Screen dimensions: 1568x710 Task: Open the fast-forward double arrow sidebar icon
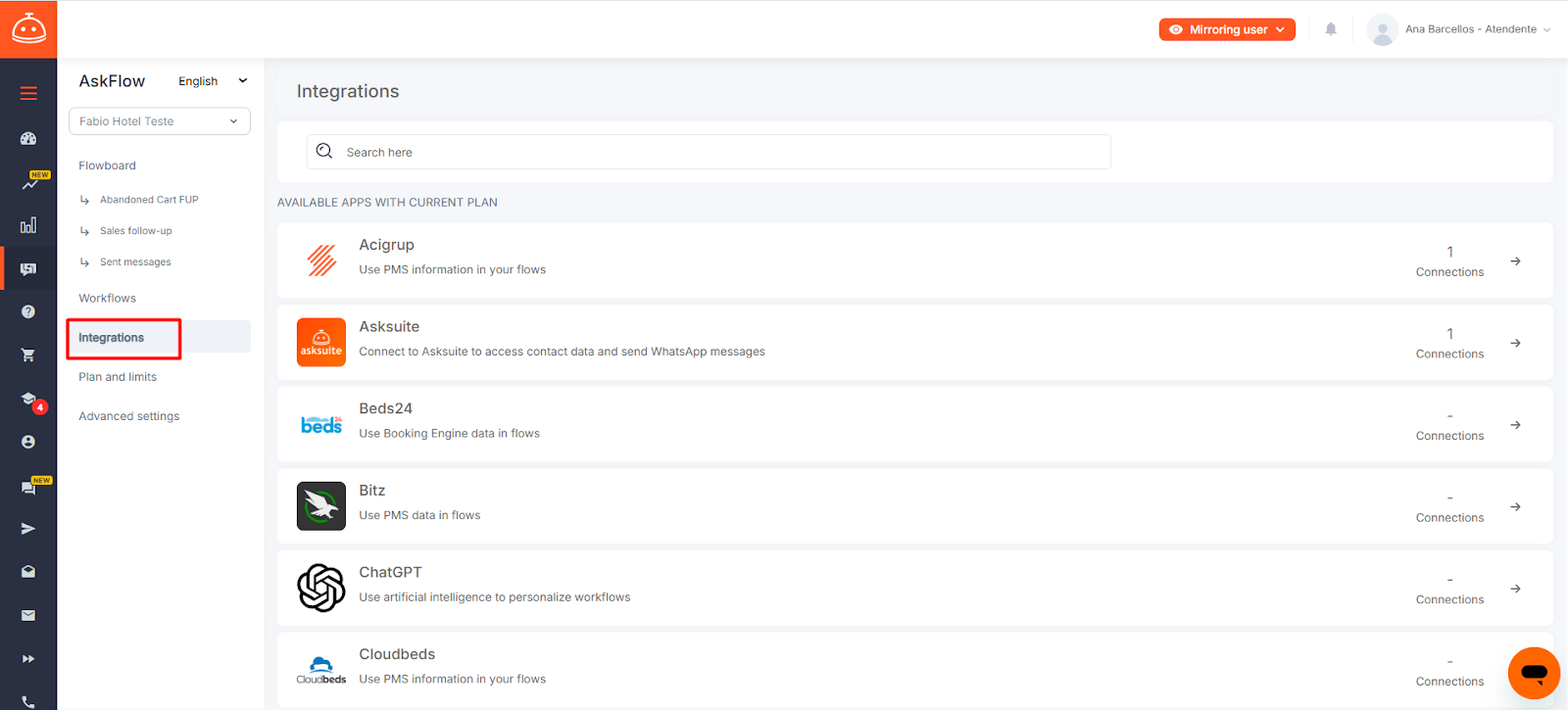click(28, 659)
